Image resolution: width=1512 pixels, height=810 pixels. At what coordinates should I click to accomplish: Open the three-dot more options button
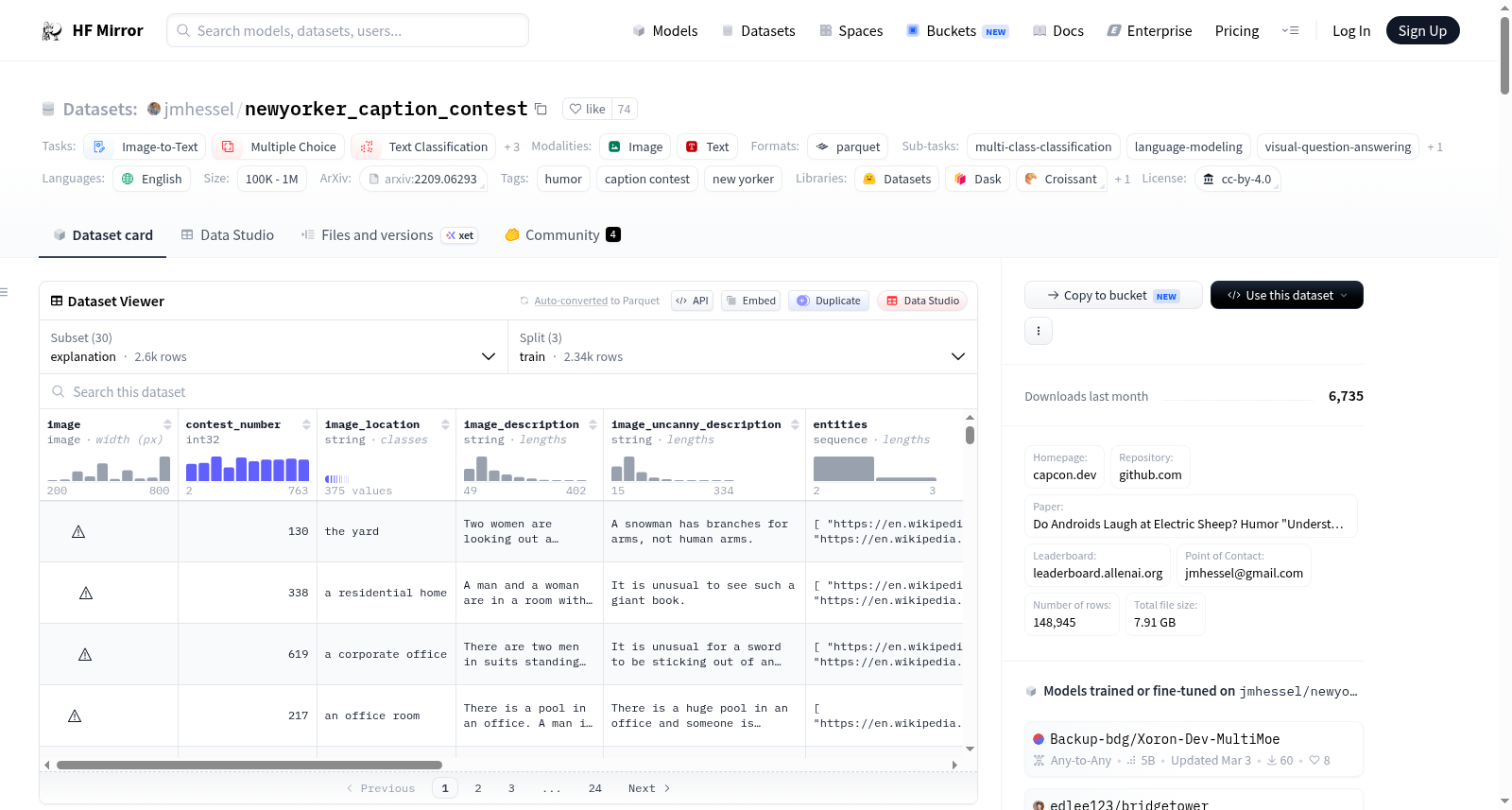pyautogui.click(x=1039, y=331)
